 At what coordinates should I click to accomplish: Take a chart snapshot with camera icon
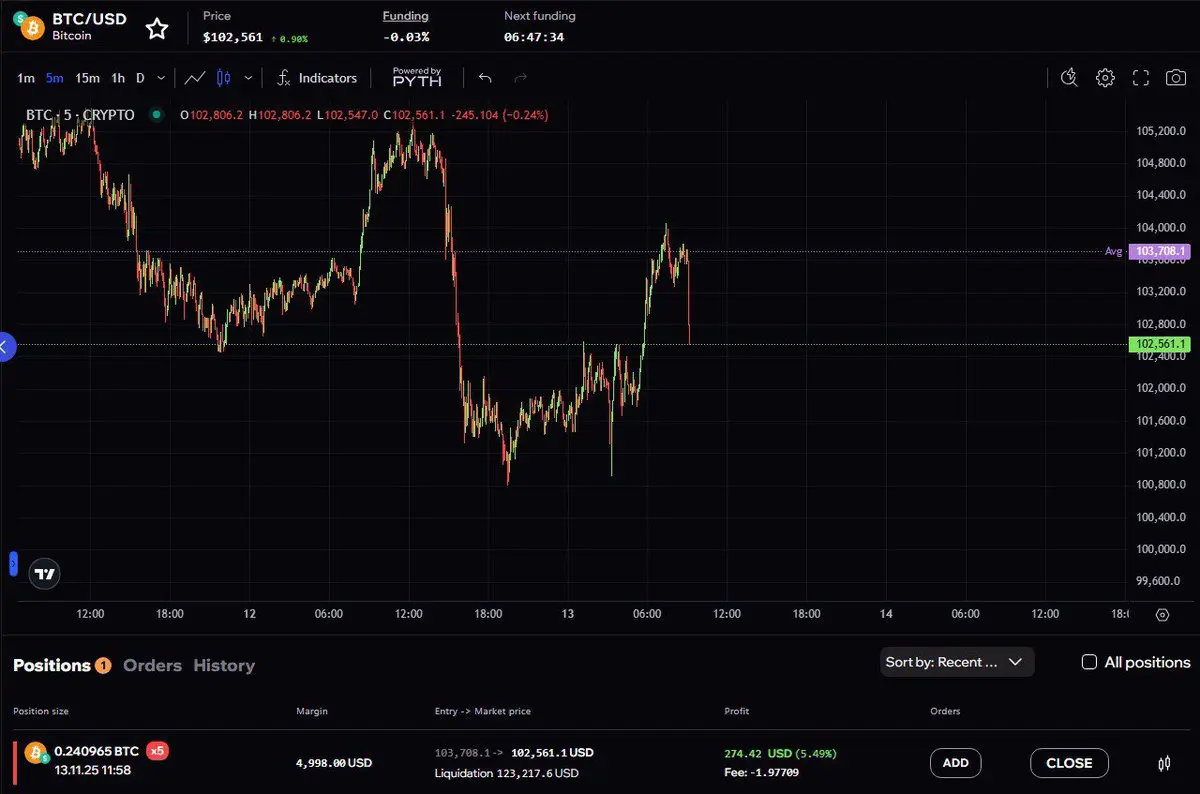1177,78
